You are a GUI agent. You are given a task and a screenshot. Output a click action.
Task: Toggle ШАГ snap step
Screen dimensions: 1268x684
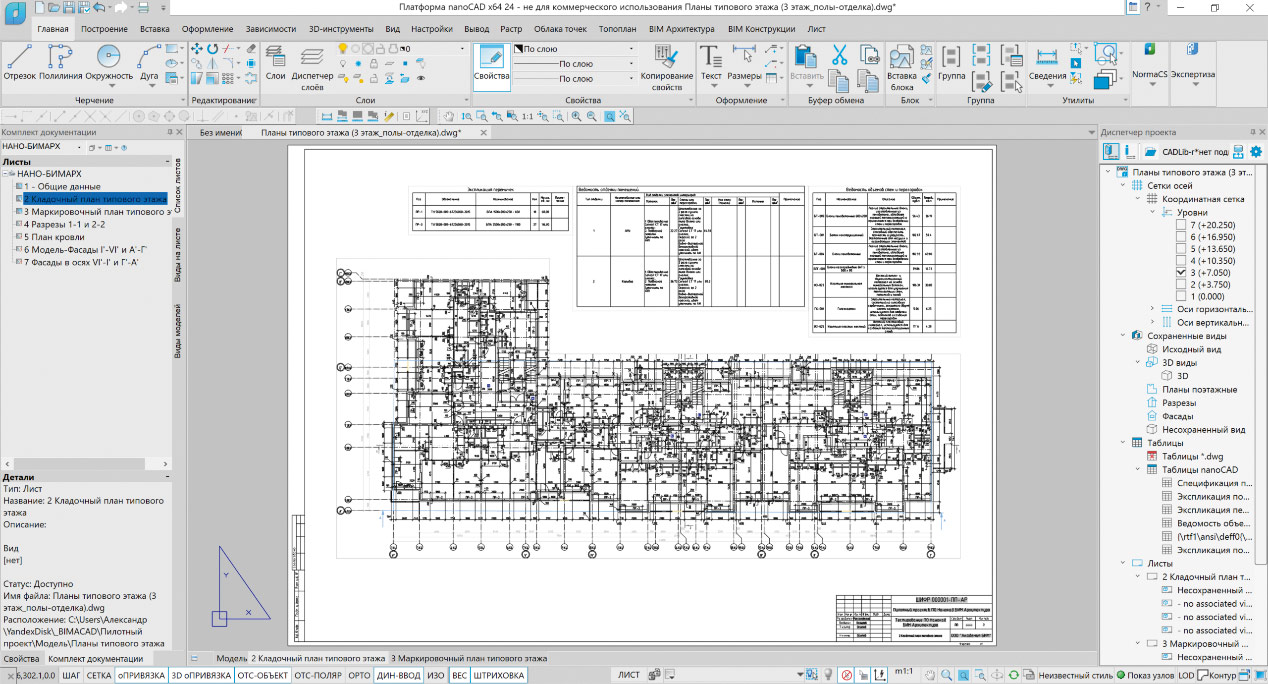point(72,675)
